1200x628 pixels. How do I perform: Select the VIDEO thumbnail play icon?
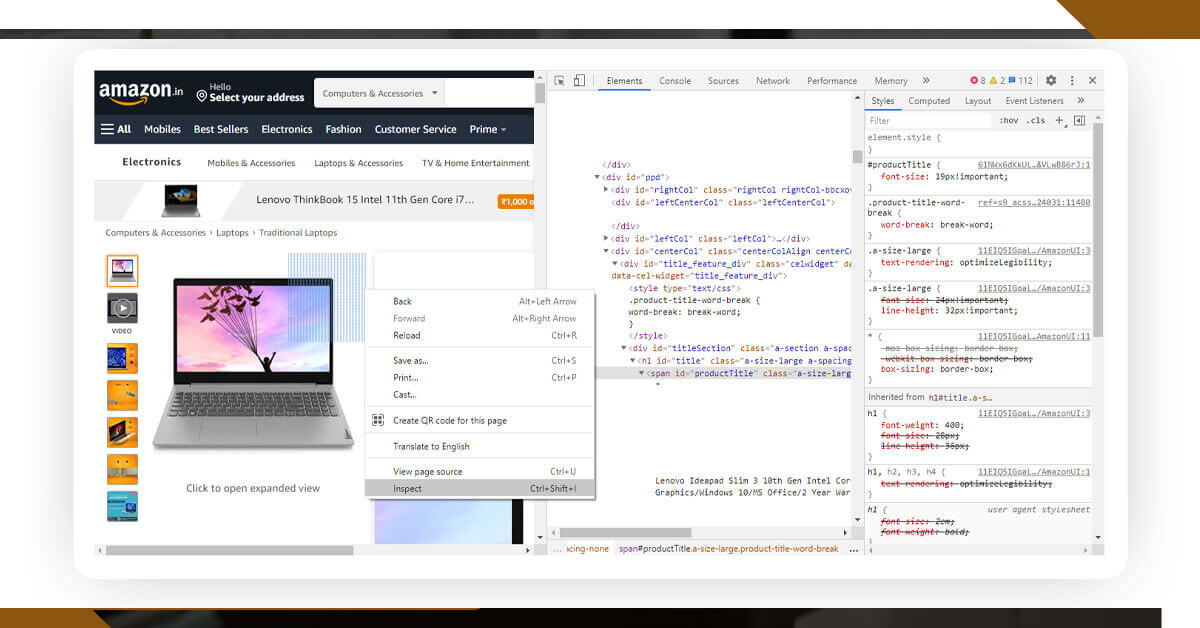[122, 307]
